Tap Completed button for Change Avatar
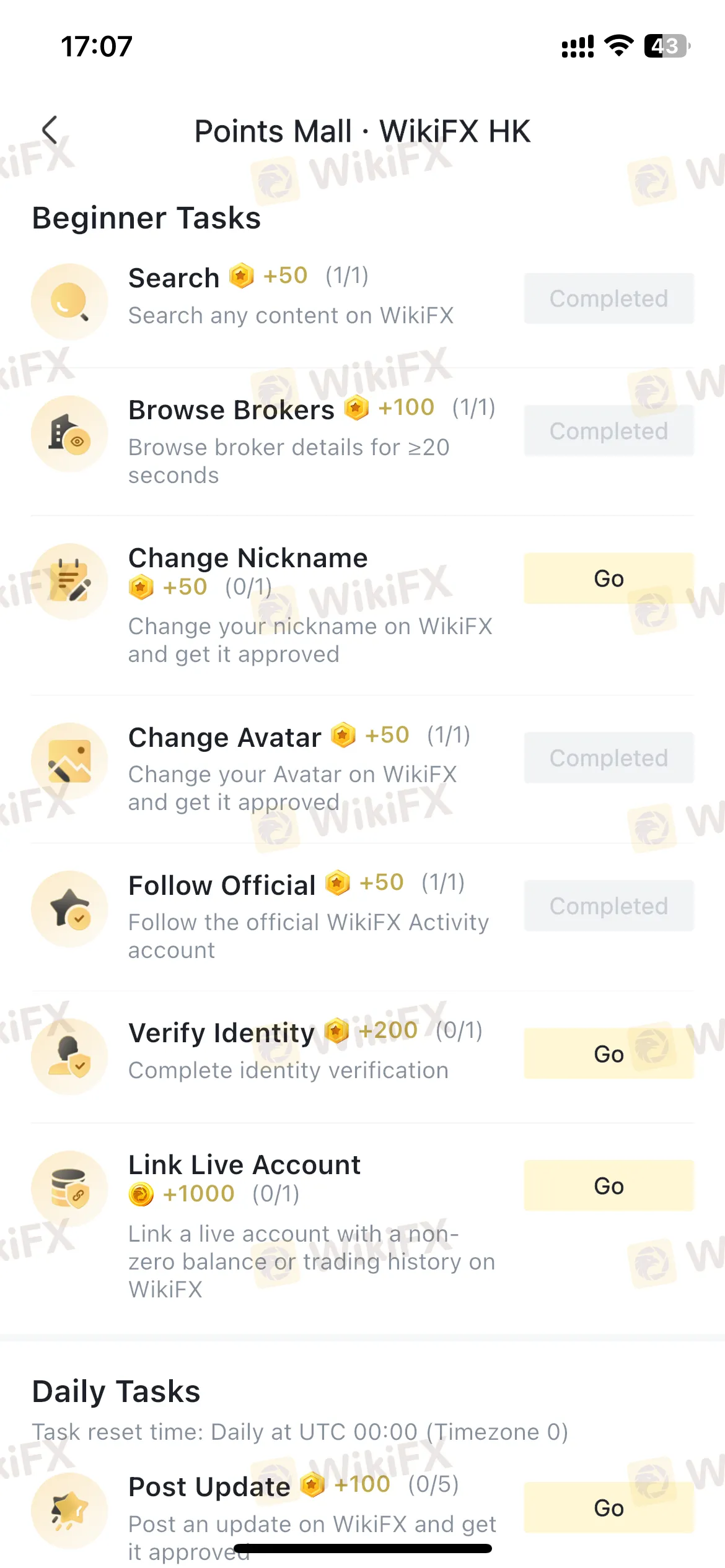 609,758
